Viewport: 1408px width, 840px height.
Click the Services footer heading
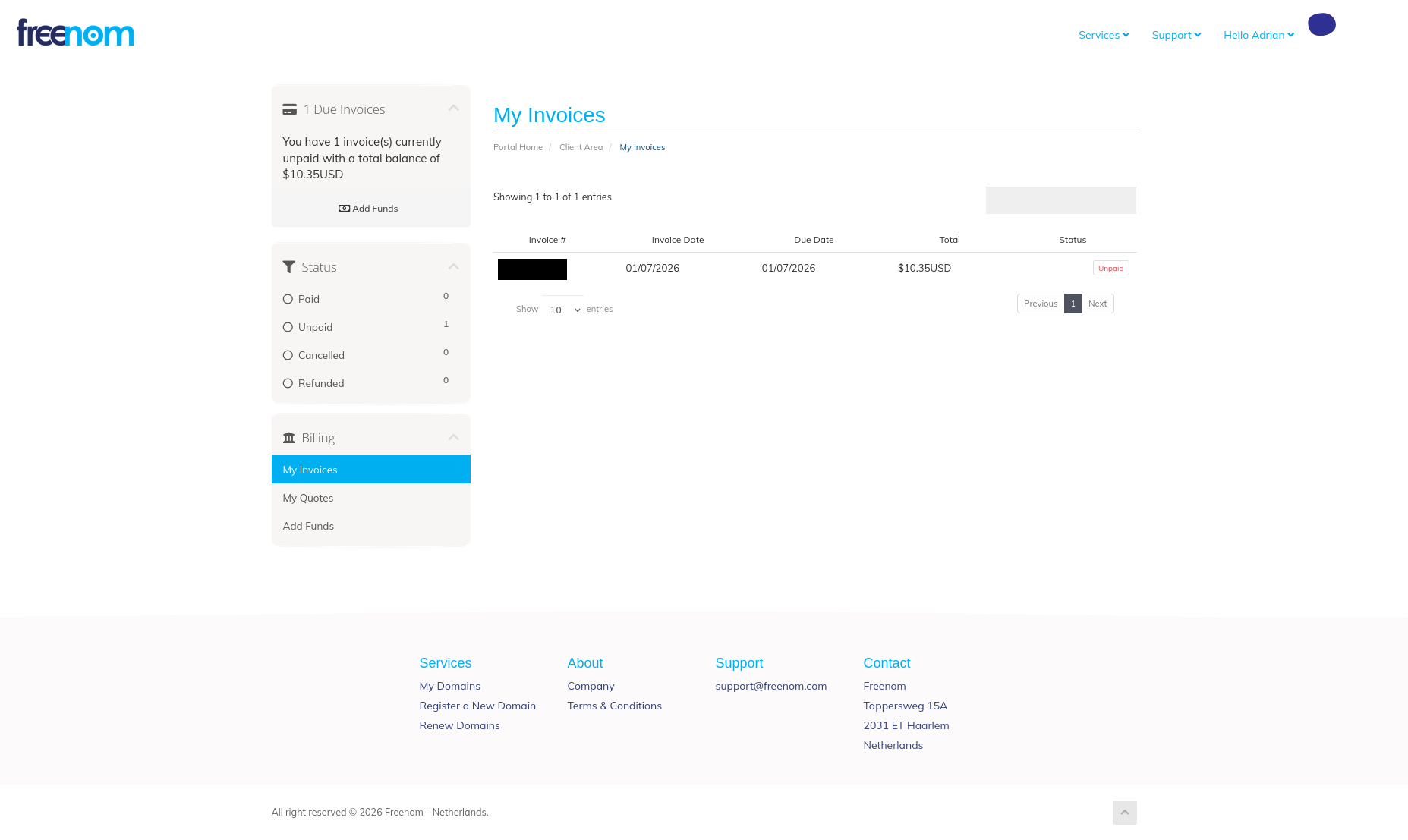pos(445,663)
